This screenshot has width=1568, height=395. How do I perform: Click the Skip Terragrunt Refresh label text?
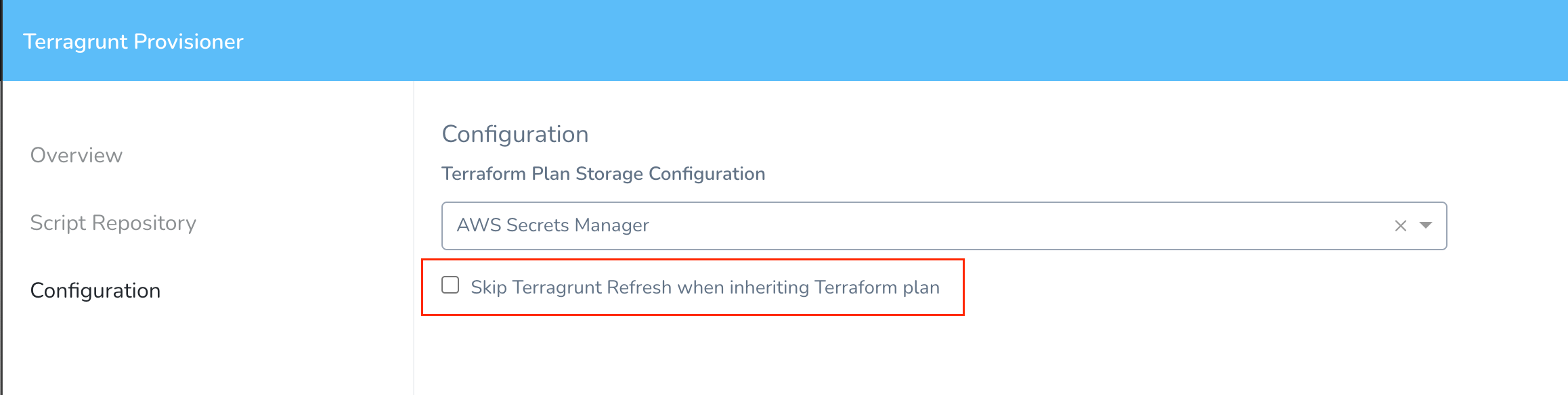click(x=705, y=287)
